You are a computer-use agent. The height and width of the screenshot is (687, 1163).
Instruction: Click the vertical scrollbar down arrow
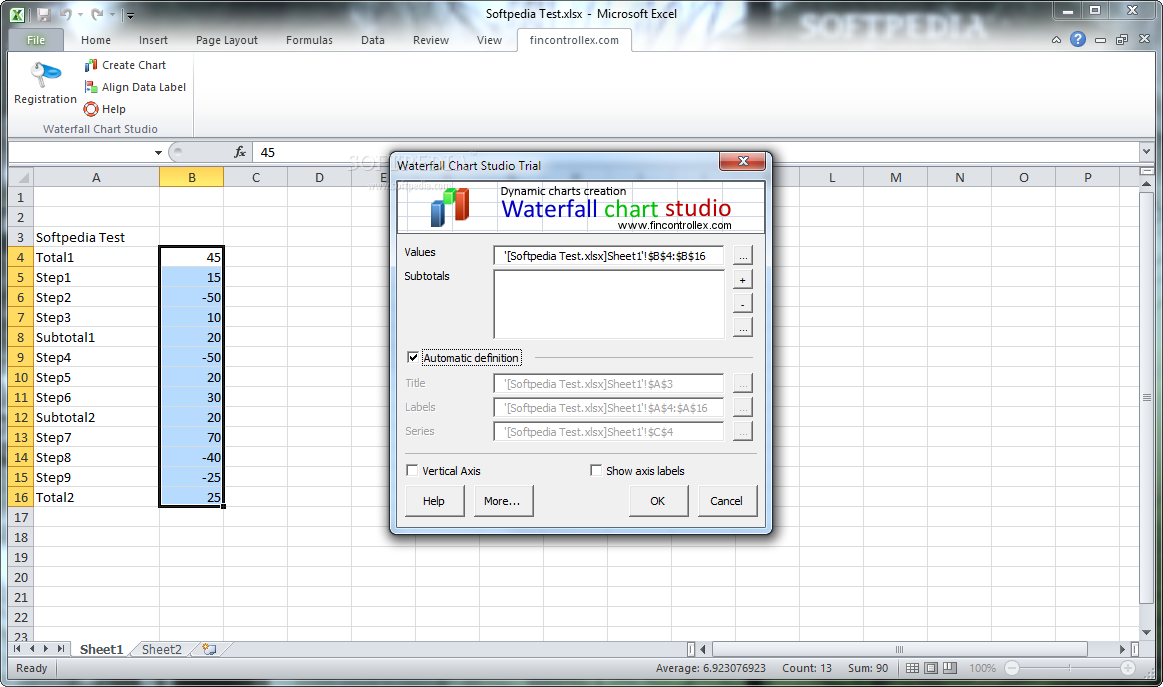click(1147, 633)
